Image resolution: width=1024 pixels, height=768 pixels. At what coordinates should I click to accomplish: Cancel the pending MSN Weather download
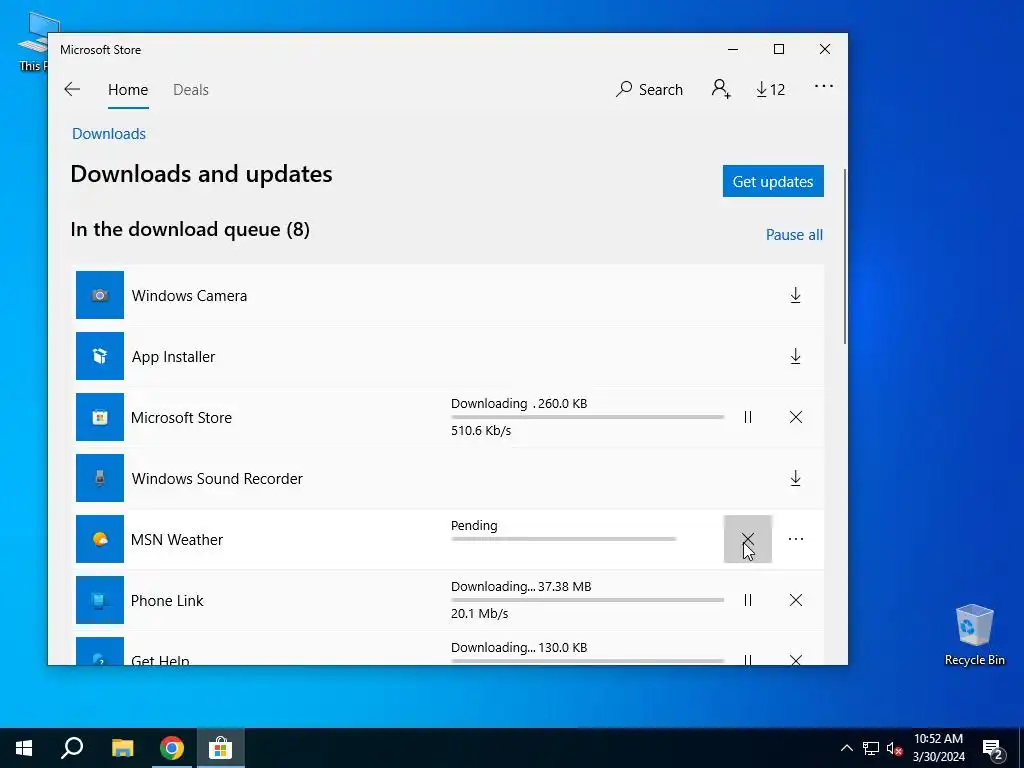(x=748, y=539)
